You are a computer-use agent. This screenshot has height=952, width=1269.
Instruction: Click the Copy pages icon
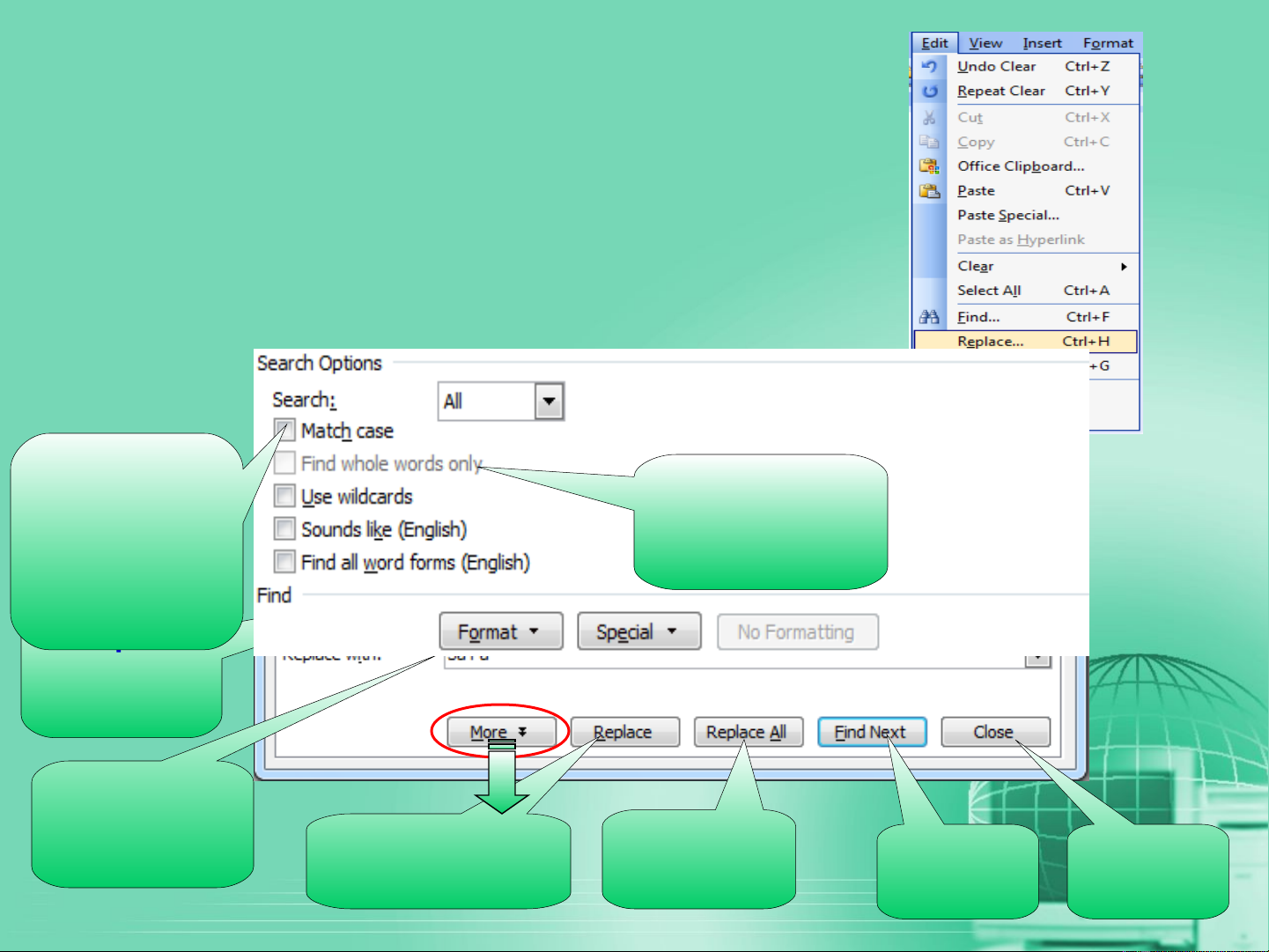[929, 142]
